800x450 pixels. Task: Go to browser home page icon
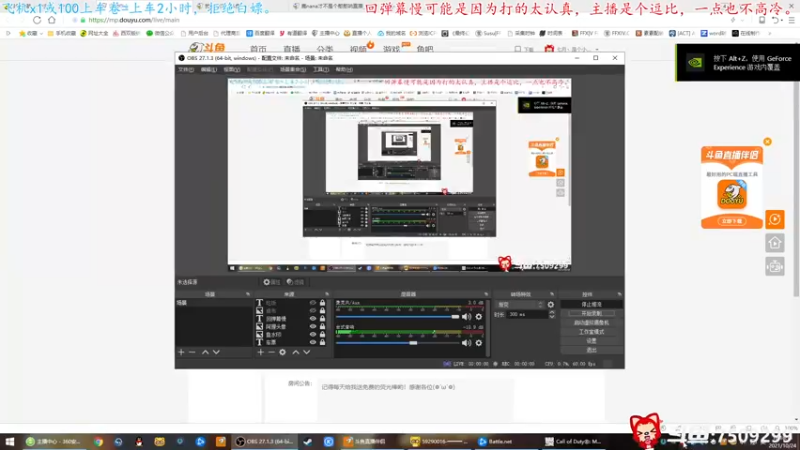[52, 20]
